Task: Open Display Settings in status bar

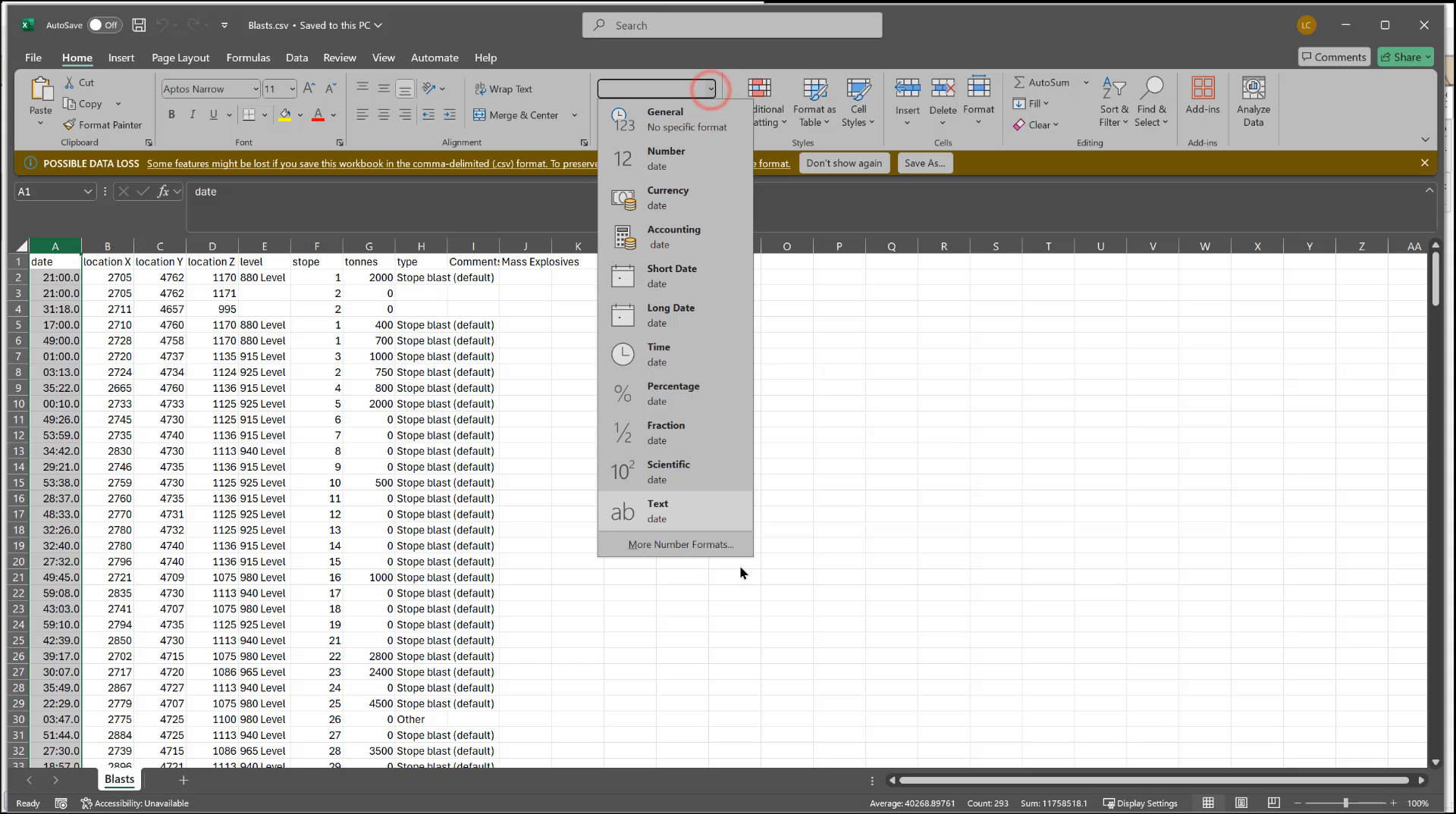Action: coord(1140,803)
